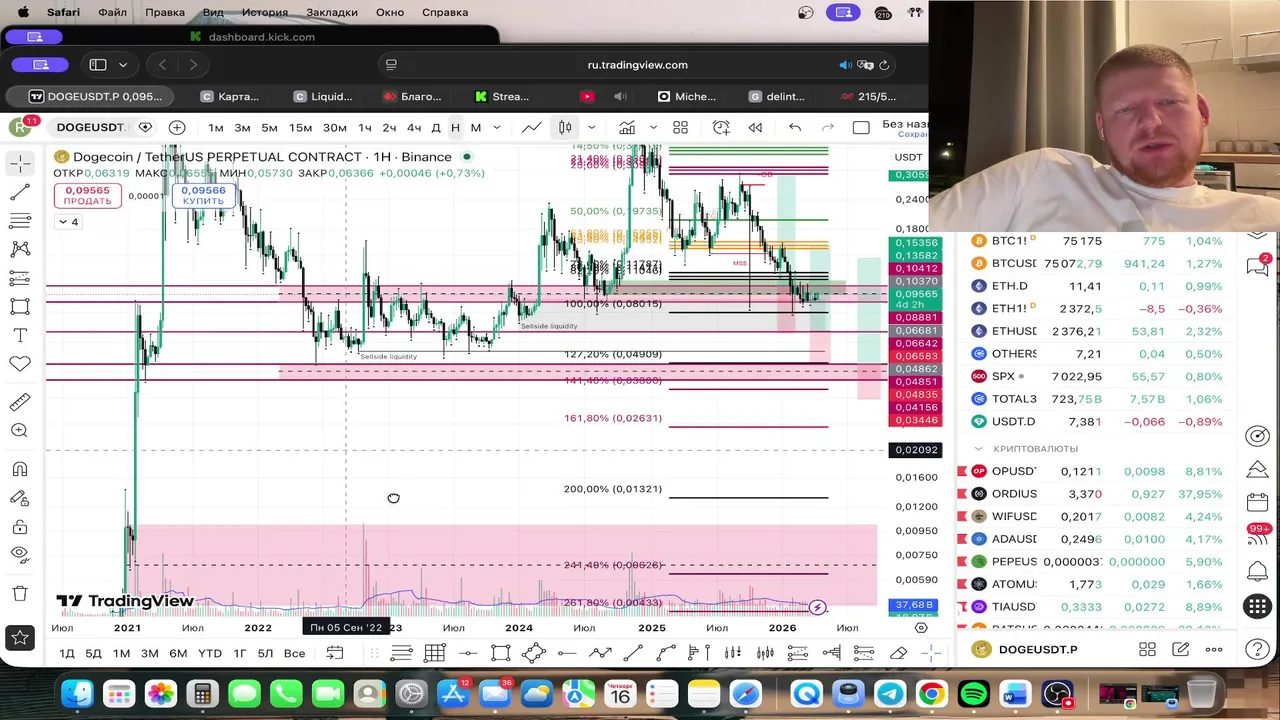Add note for DOGEUSDT.P symbol
1280x720 pixels.
click(1181, 650)
